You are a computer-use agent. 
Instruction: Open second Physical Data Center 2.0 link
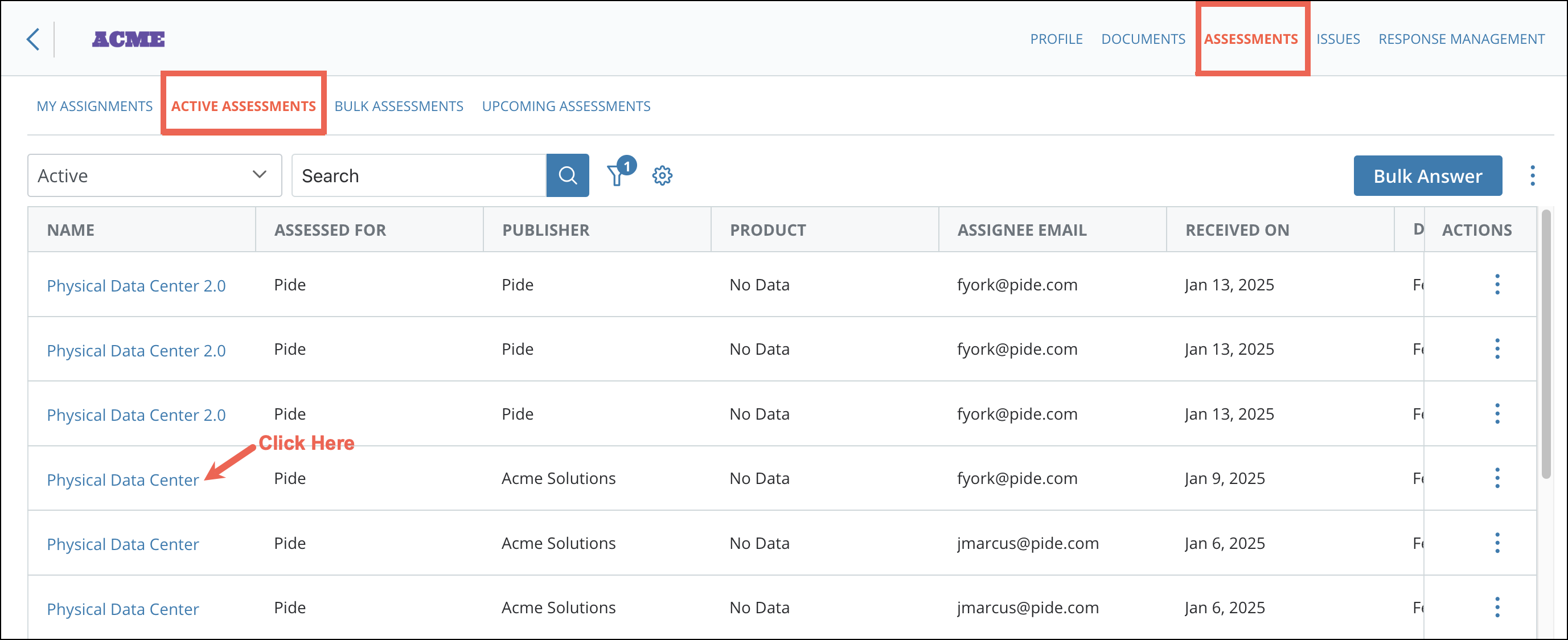pos(136,350)
